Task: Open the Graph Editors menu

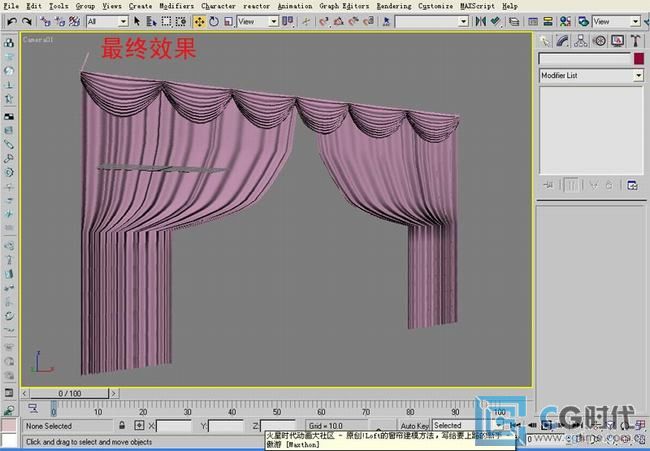Action: point(344,6)
